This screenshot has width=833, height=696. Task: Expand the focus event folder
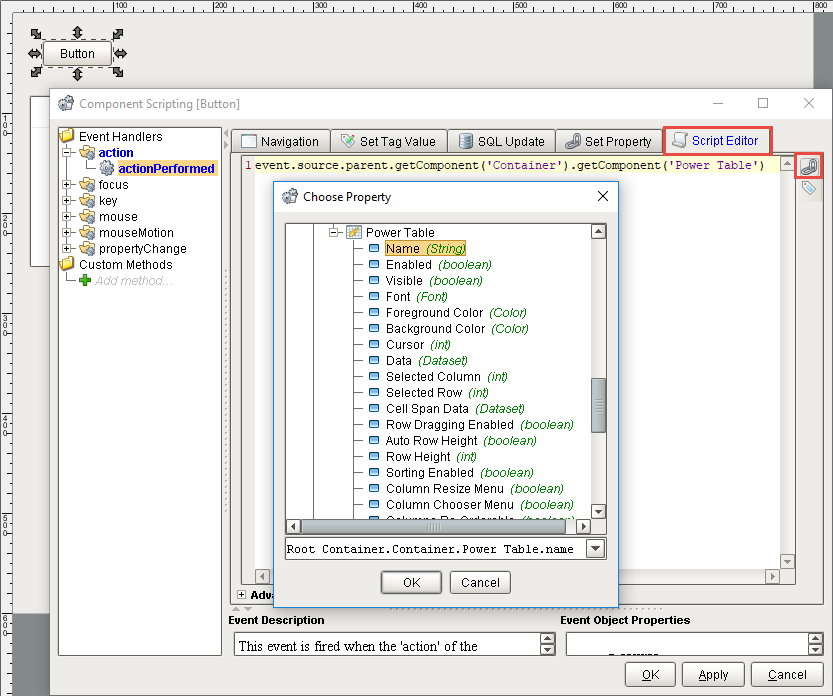[66, 184]
